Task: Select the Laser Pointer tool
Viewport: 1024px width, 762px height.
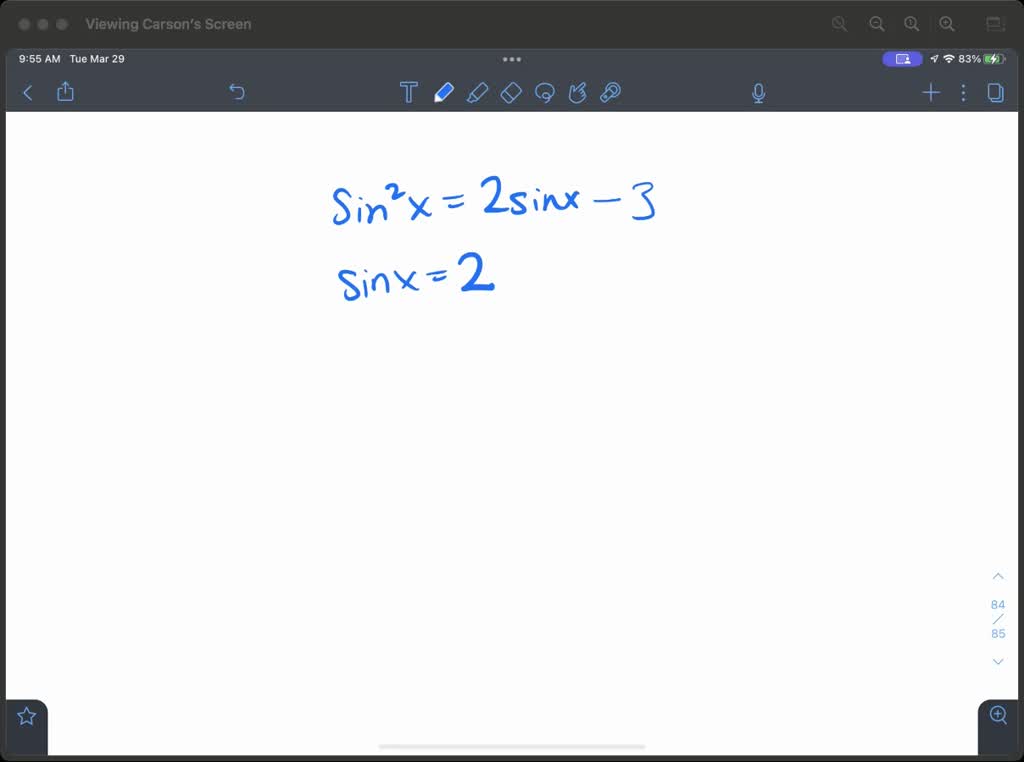Action: click(x=610, y=92)
